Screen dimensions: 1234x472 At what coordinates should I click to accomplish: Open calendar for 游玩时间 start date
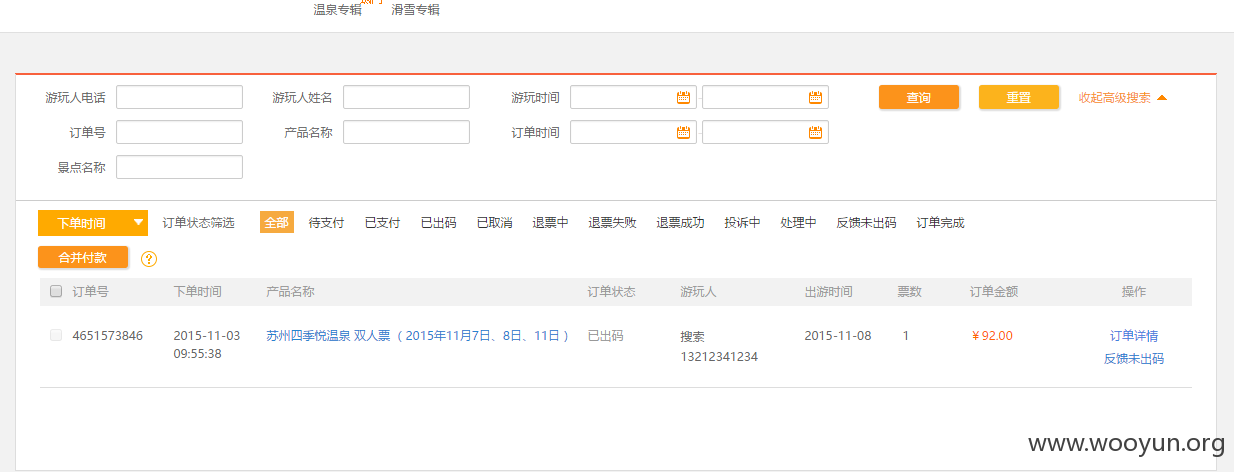point(684,97)
